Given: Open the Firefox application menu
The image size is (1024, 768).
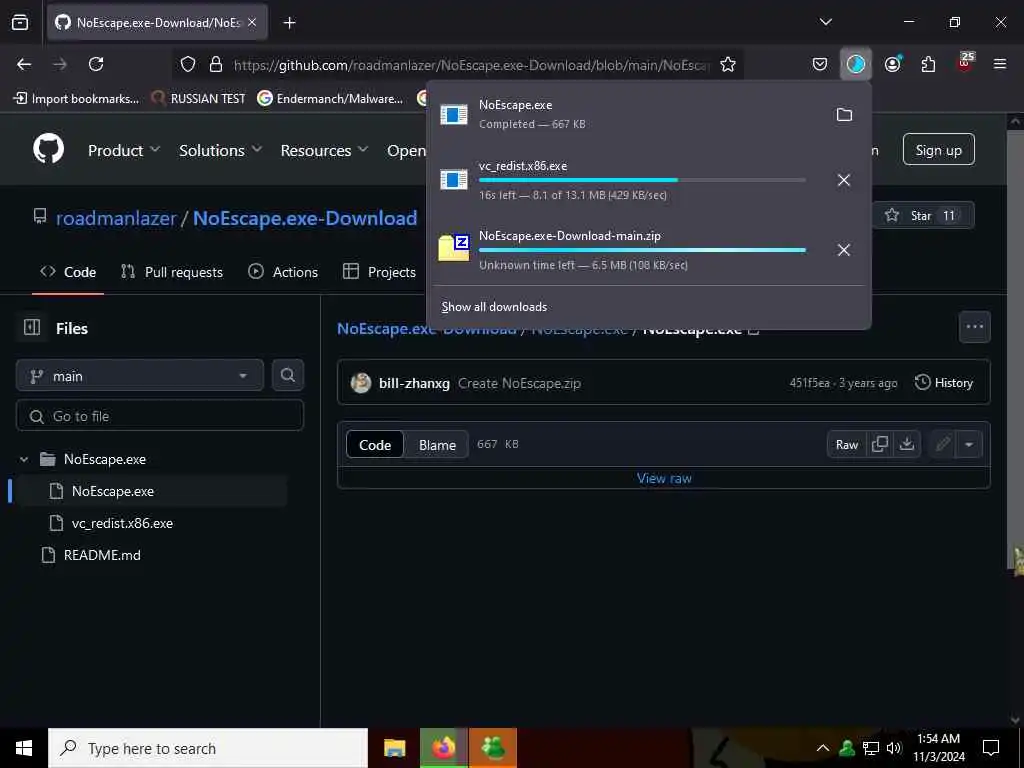Looking at the screenshot, I should pyautogui.click(x=1000, y=64).
